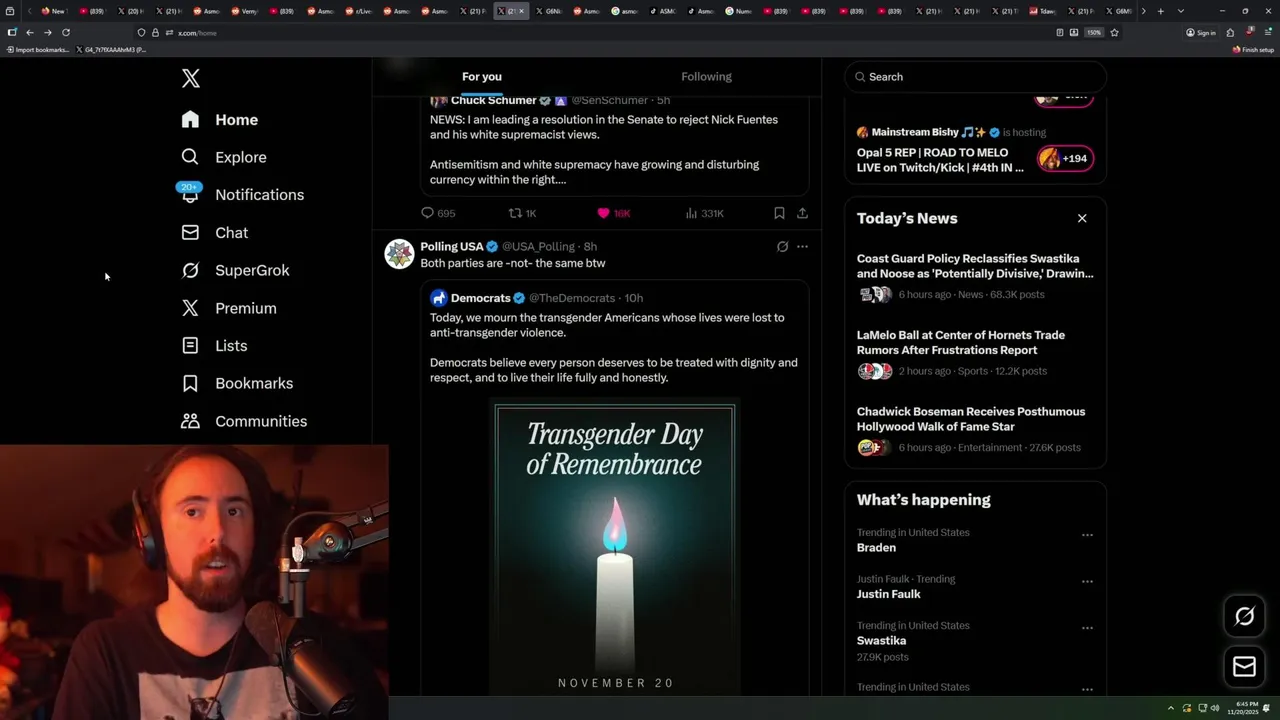Share Chuck Schumer's post
This screenshot has width=1280, height=720.
[802, 213]
